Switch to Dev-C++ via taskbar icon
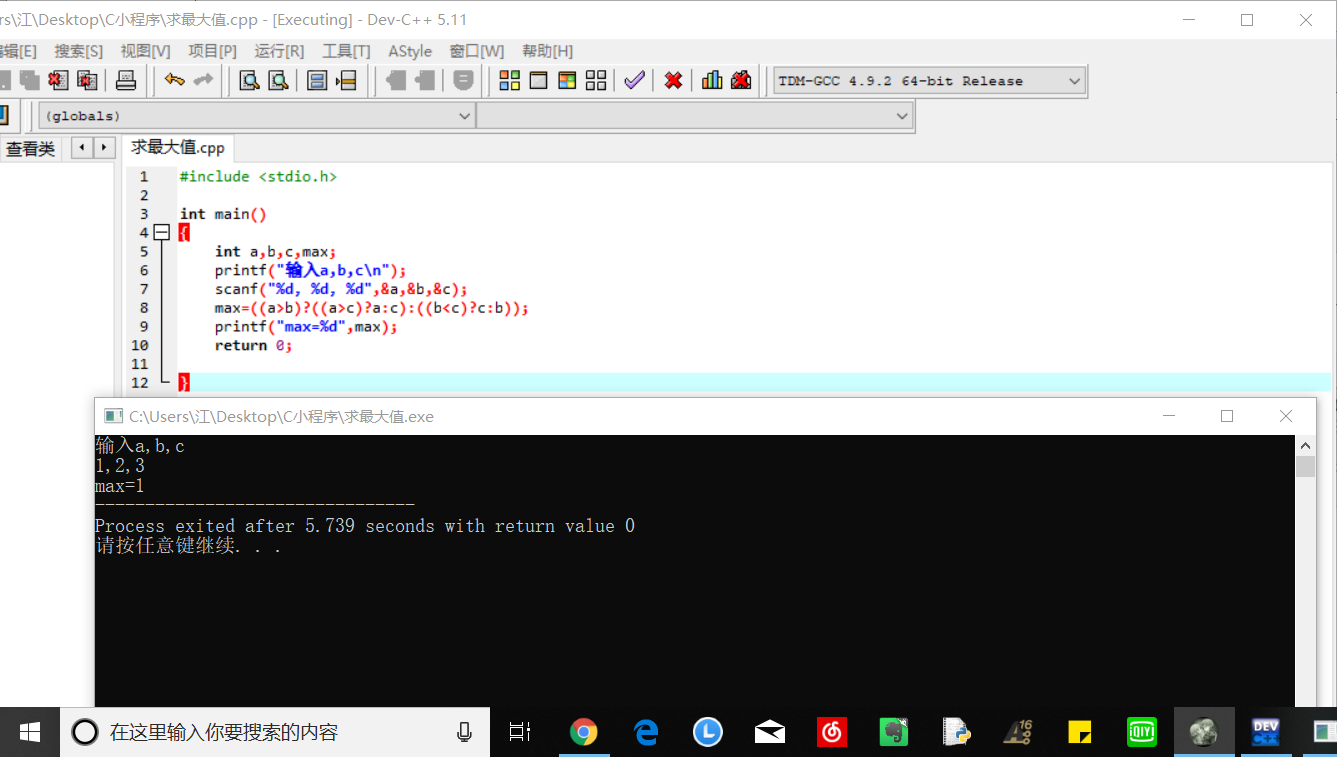This screenshot has height=757, width=1337. (1266, 732)
